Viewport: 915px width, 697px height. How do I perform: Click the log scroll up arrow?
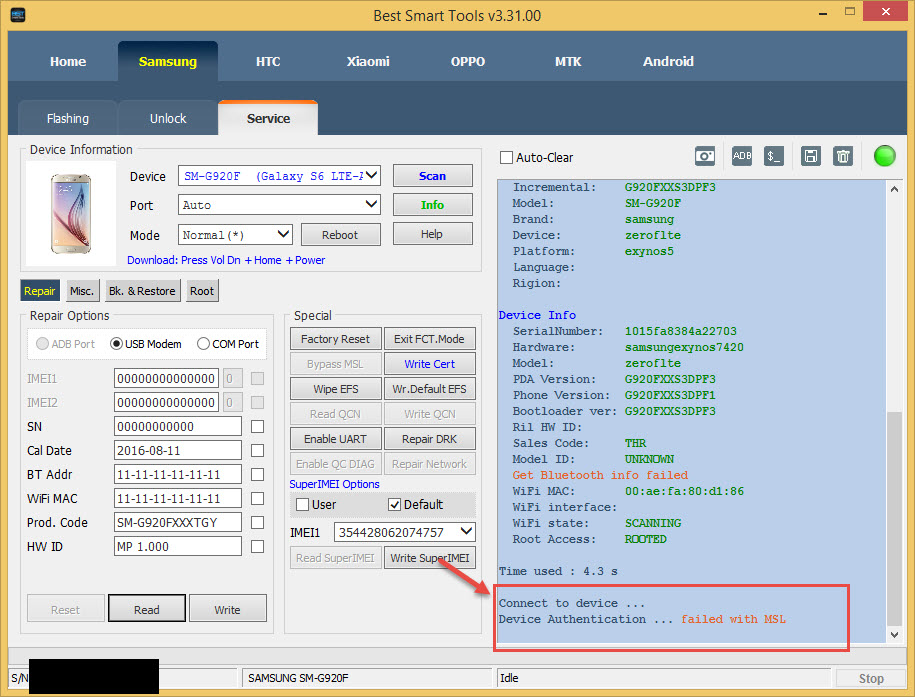(x=894, y=189)
